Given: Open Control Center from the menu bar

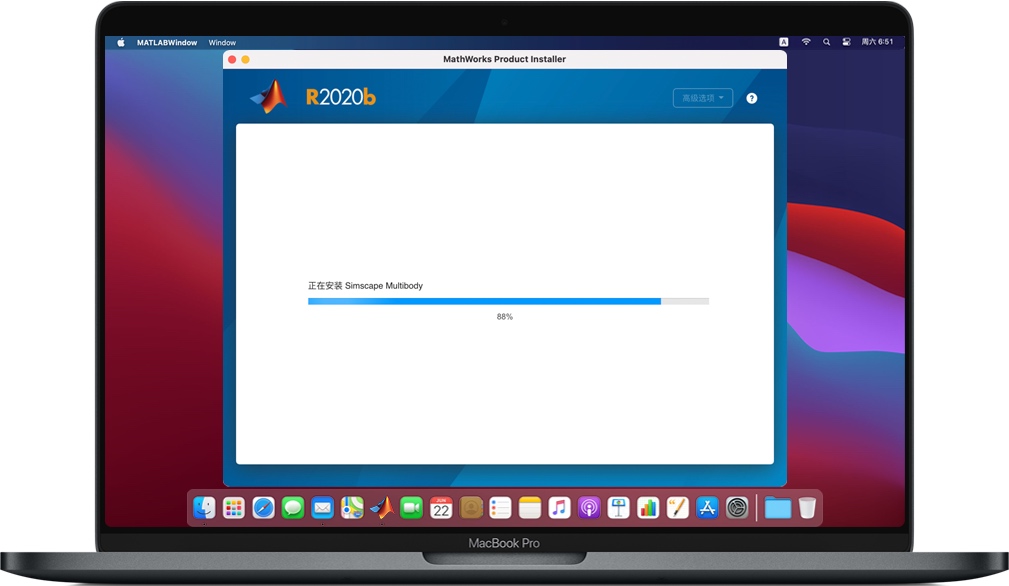Looking at the screenshot, I should click(848, 42).
